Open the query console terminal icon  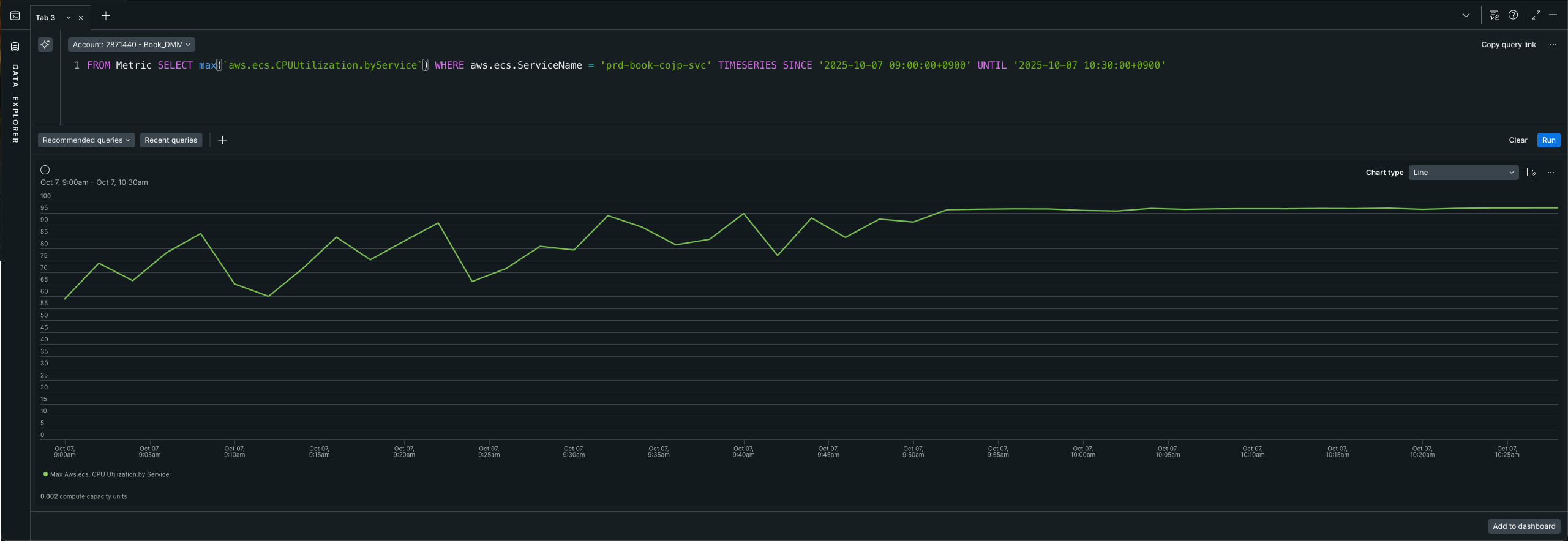(15, 16)
